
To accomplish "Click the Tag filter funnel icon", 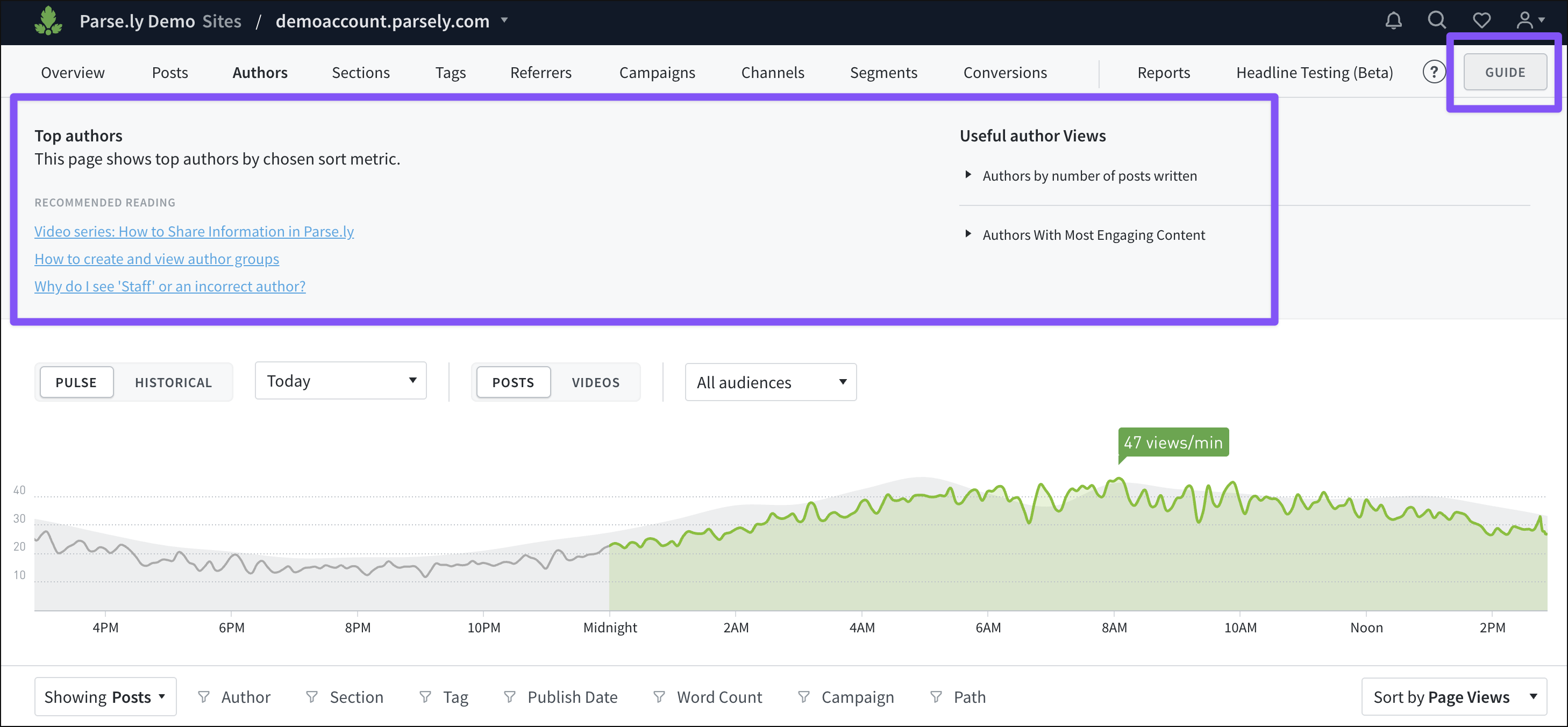I will 425,696.
